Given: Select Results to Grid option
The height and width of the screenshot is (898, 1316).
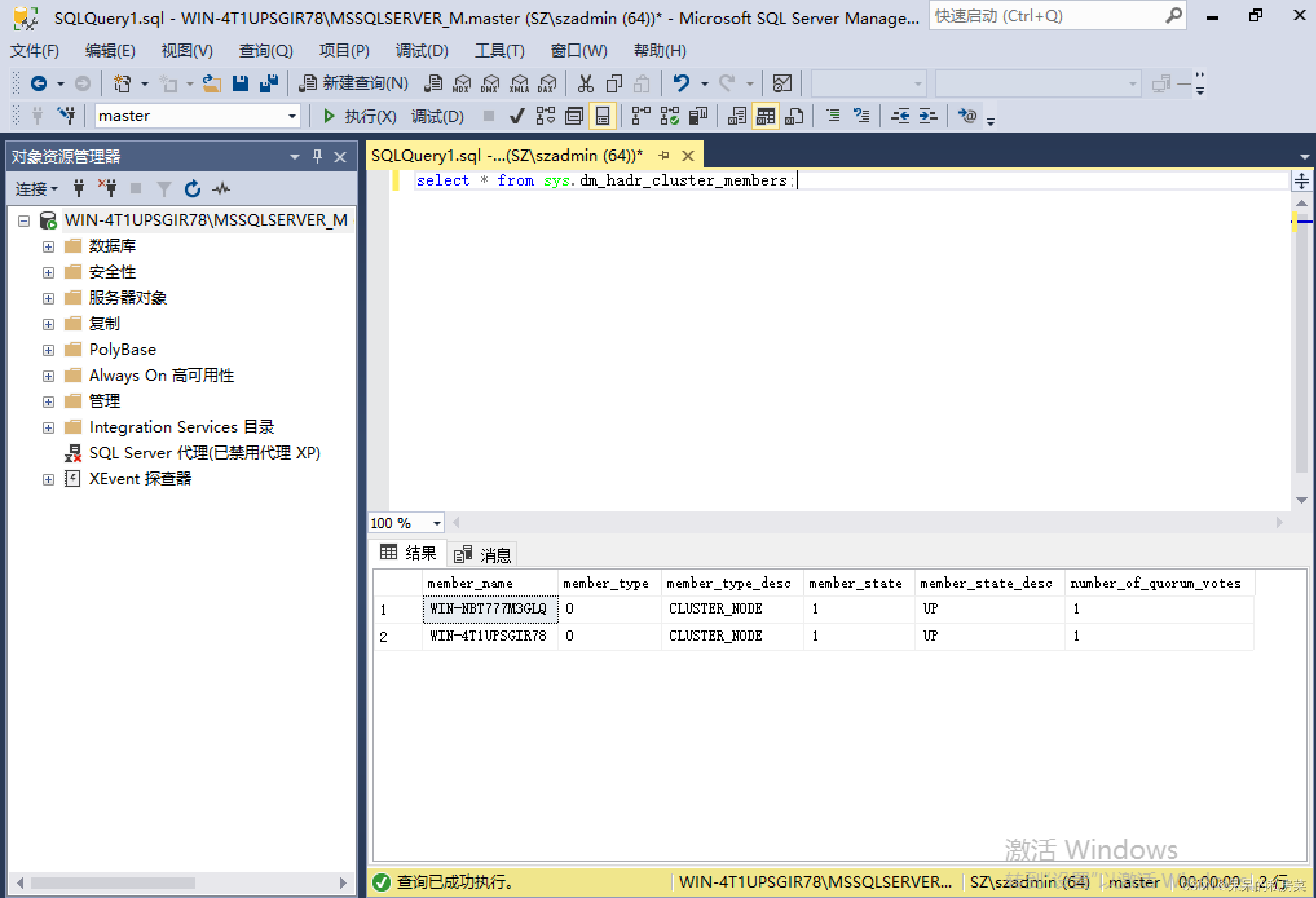Looking at the screenshot, I should coord(765,116).
